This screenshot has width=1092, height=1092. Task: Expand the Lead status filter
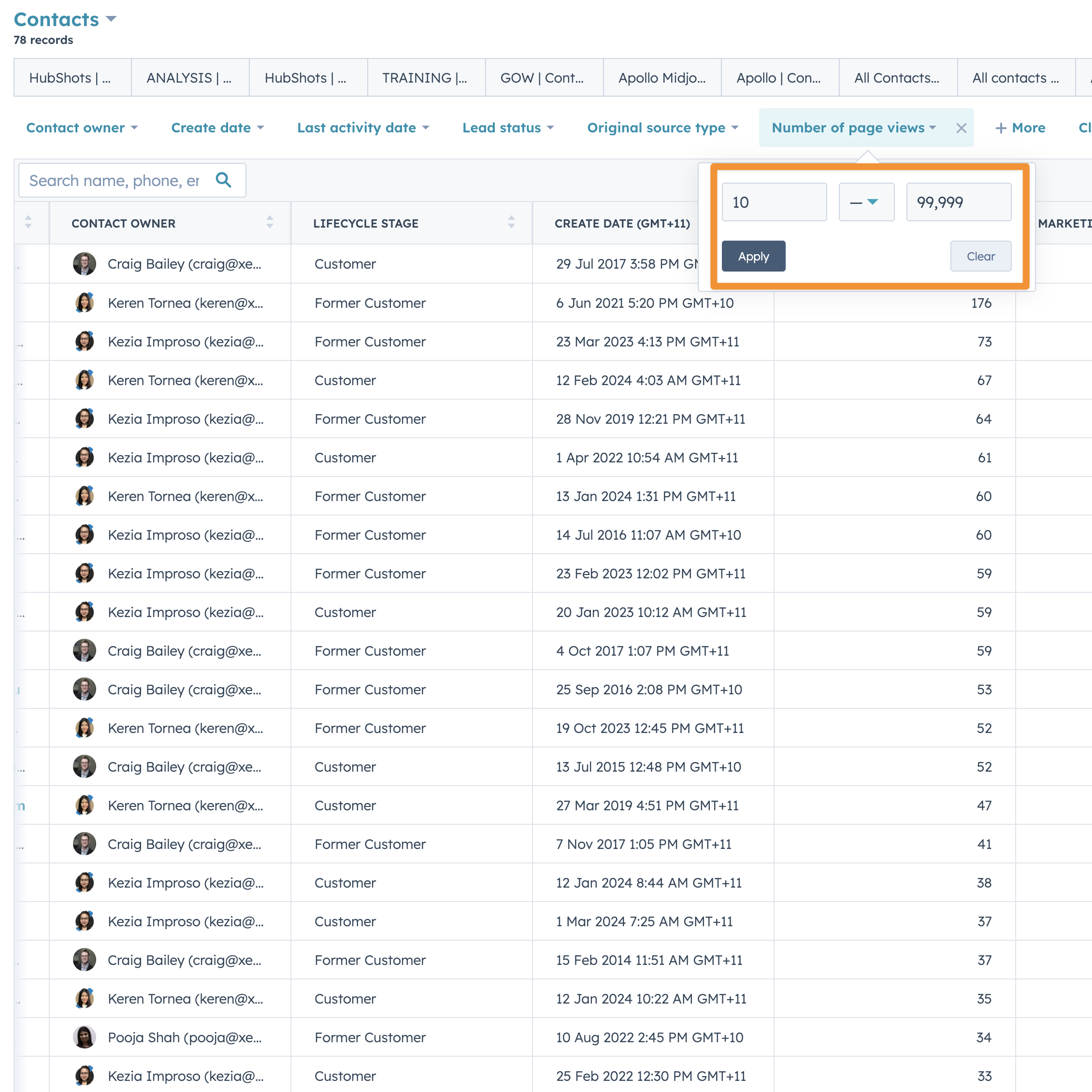[x=507, y=129]
